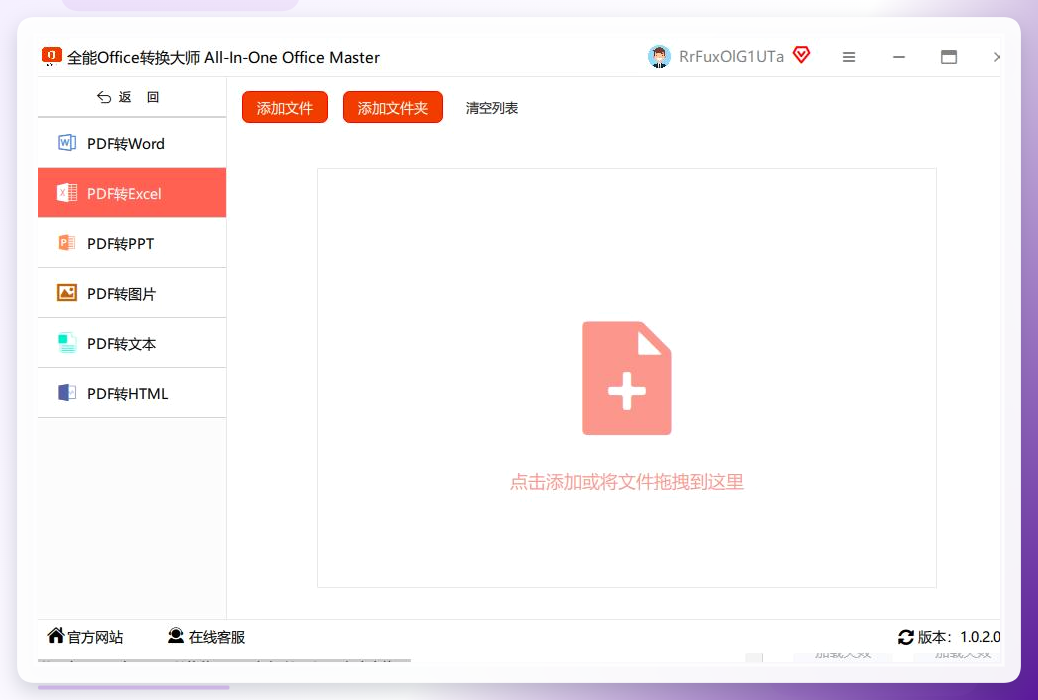Click the 添加文件夹 button

[x=393, y=107]
